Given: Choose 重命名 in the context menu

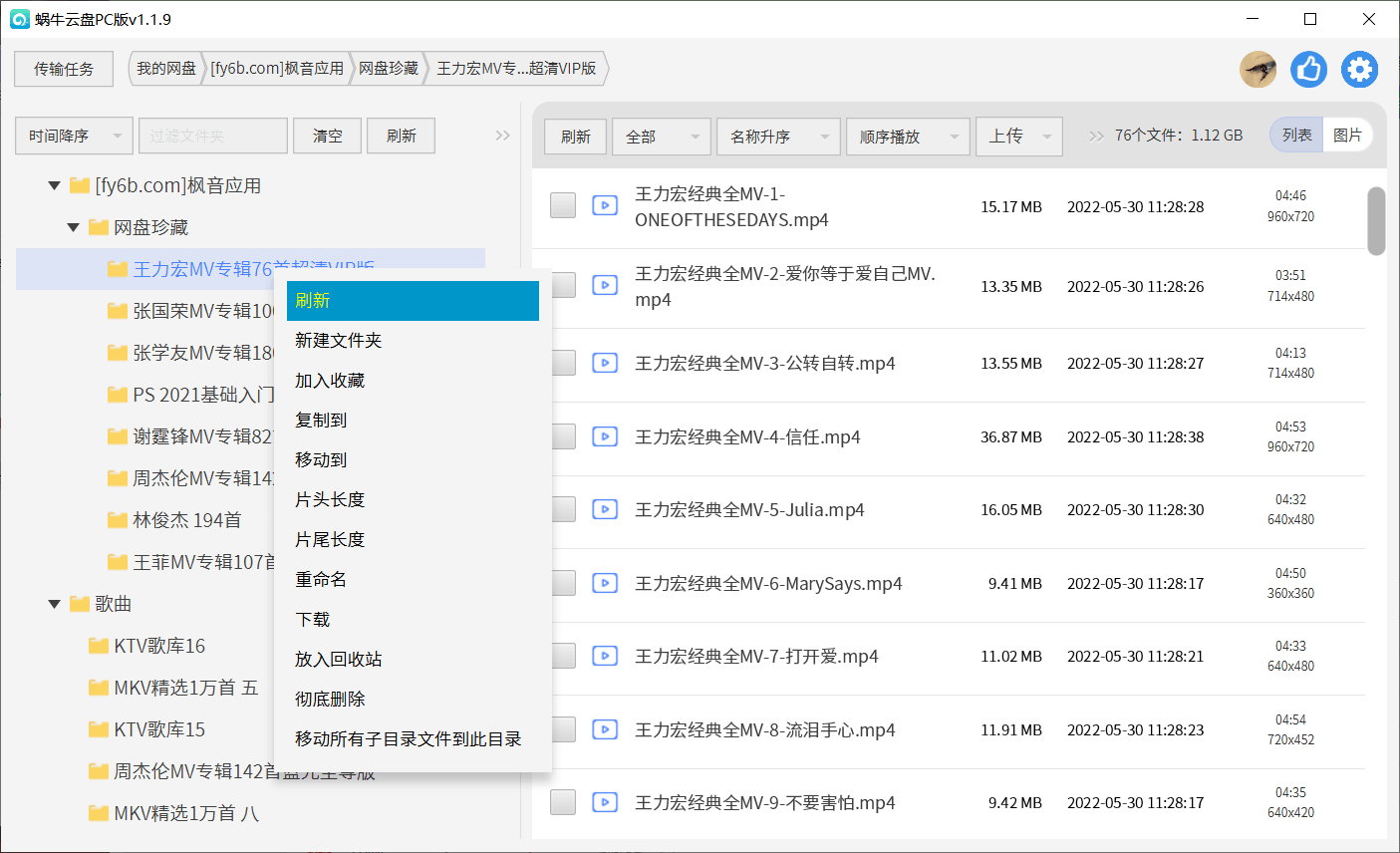Looking at the screenshot, I should point(413,580).
